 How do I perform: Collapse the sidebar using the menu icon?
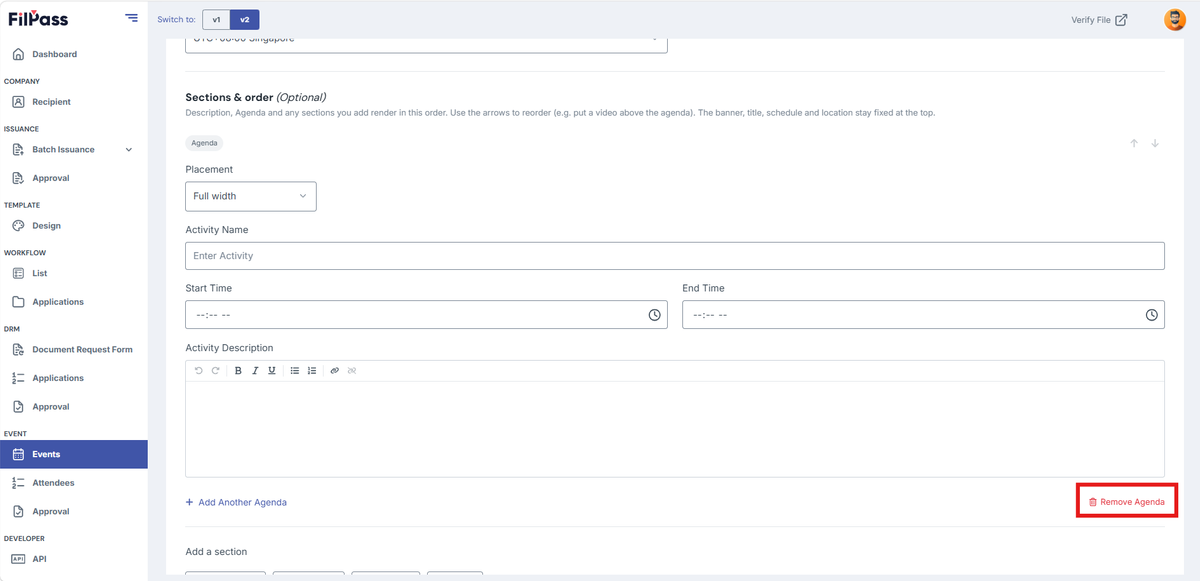pyautogui.click(x=132, y=18)
